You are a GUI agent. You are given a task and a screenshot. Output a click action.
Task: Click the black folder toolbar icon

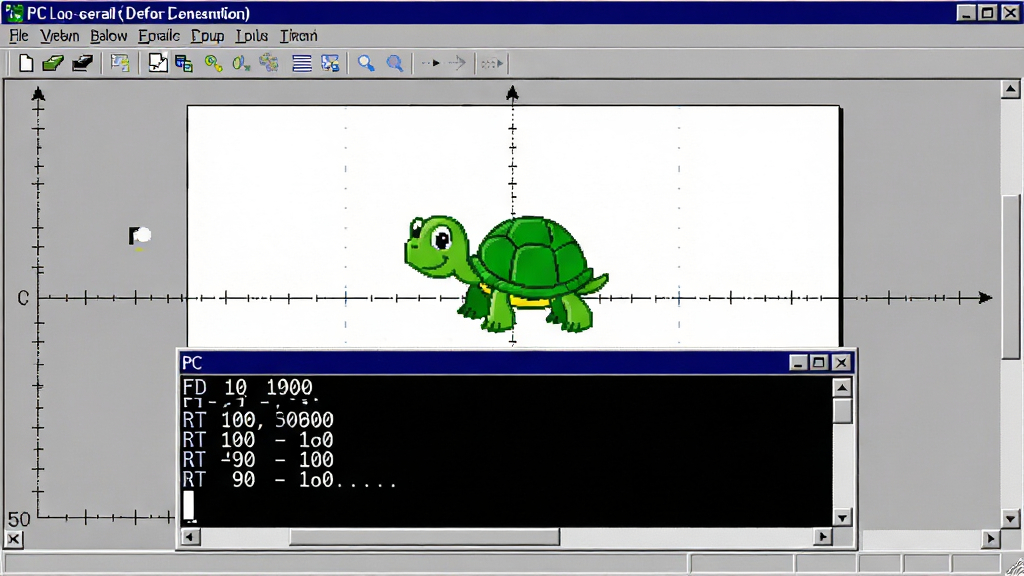point(82,63)
